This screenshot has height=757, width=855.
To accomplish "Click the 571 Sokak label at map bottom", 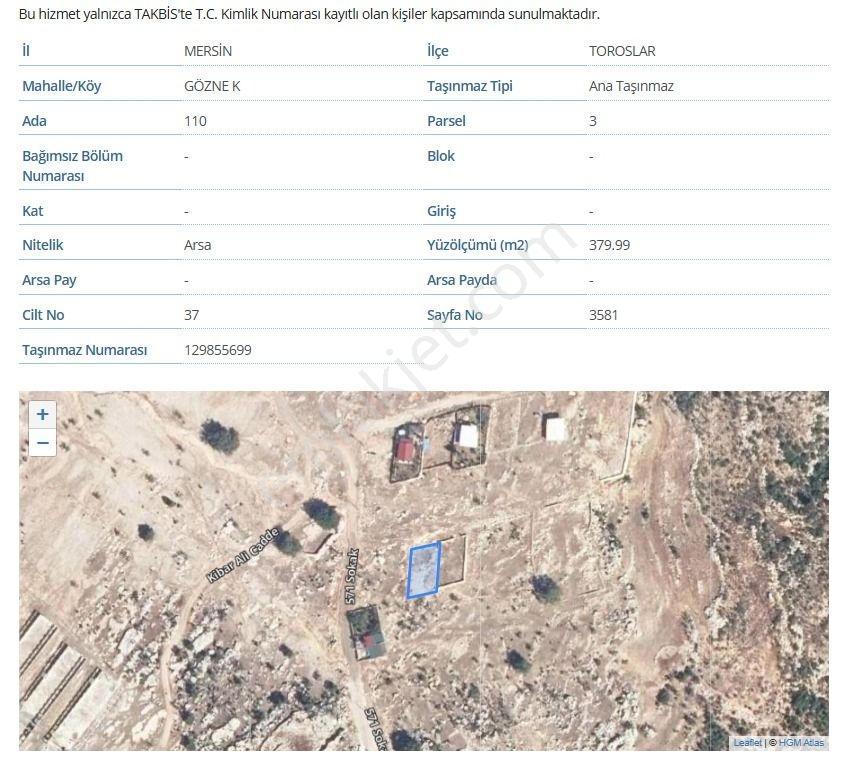I will tap(376, 729).
